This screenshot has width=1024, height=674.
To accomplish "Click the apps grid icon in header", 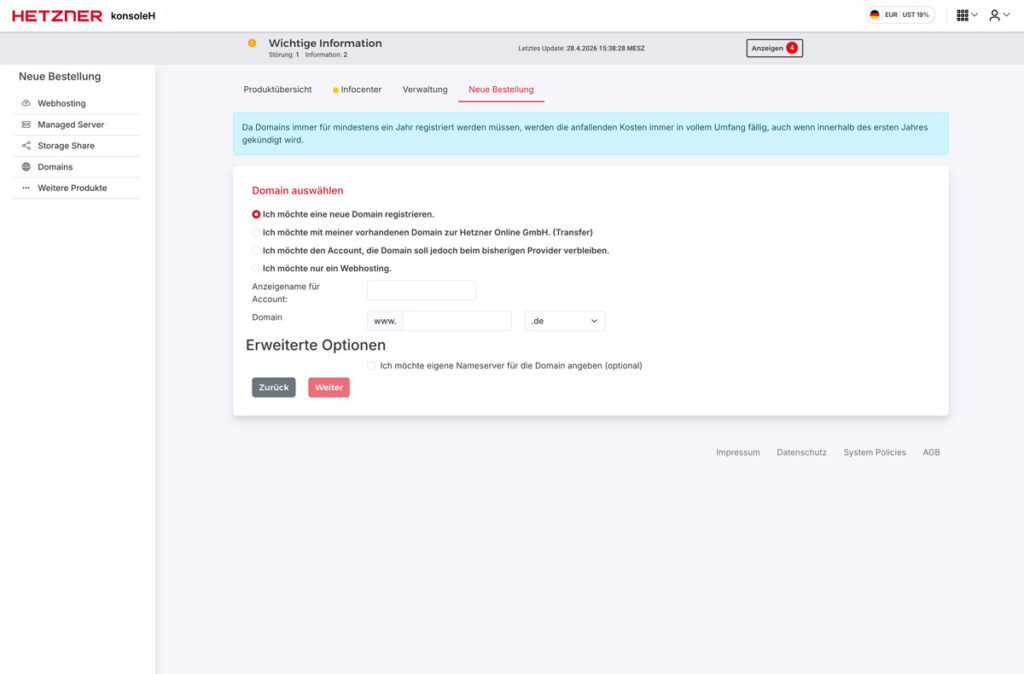I will click(x=962, y=15).
